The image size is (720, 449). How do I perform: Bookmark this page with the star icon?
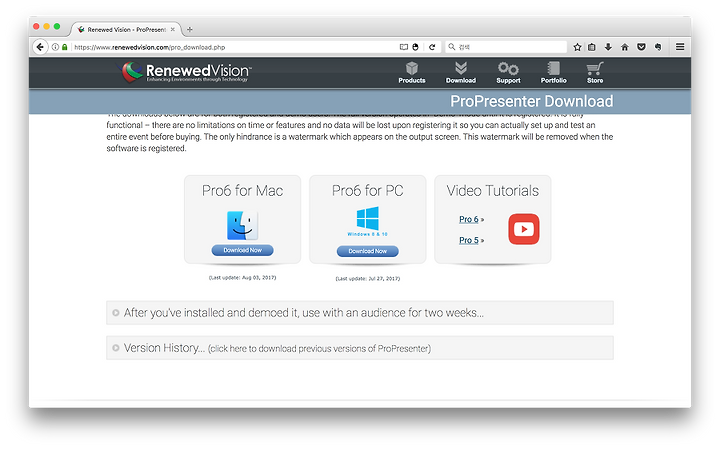click(577, 47)
